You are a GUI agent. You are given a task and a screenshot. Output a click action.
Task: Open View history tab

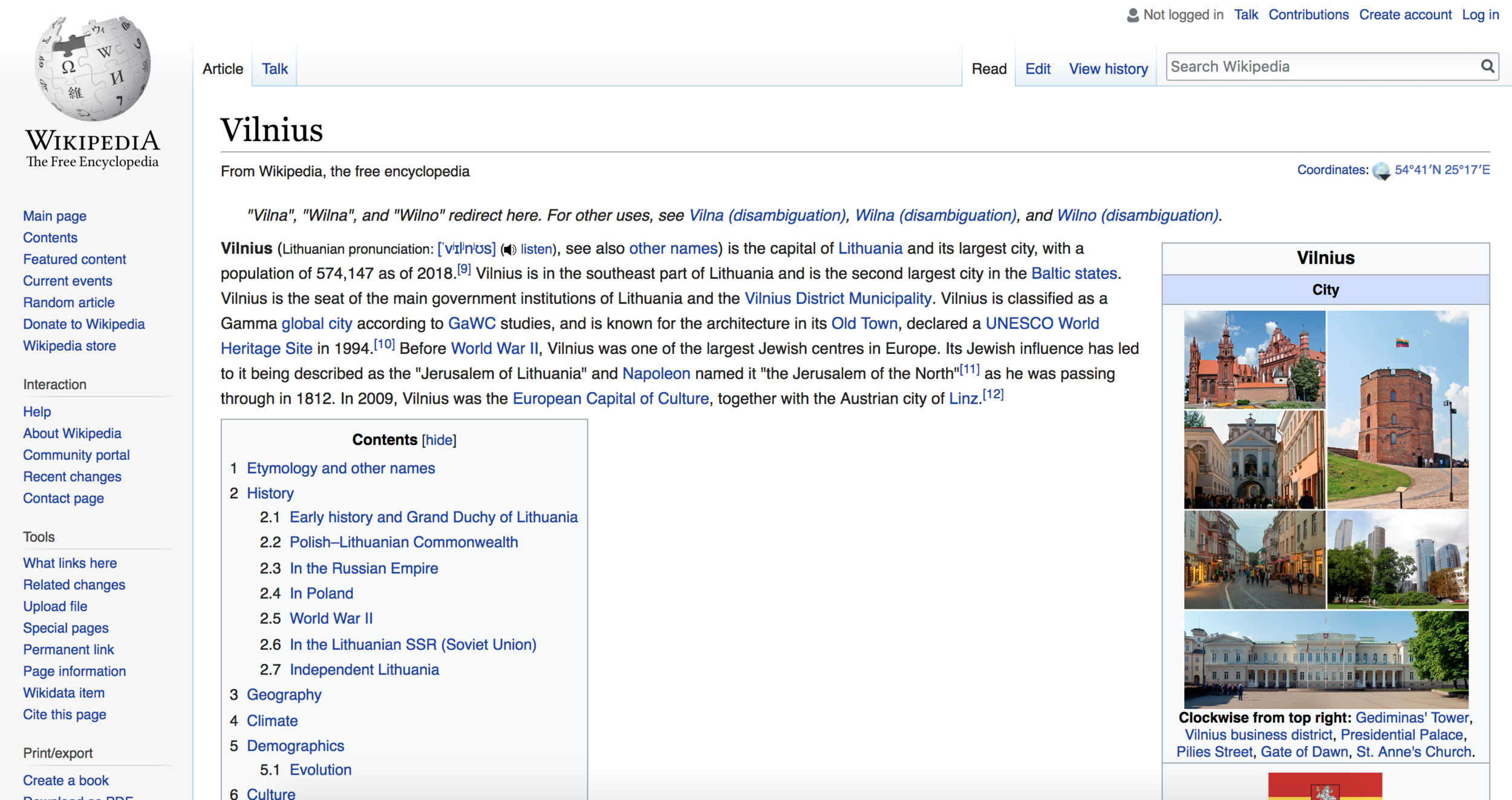click(1108, 69)
